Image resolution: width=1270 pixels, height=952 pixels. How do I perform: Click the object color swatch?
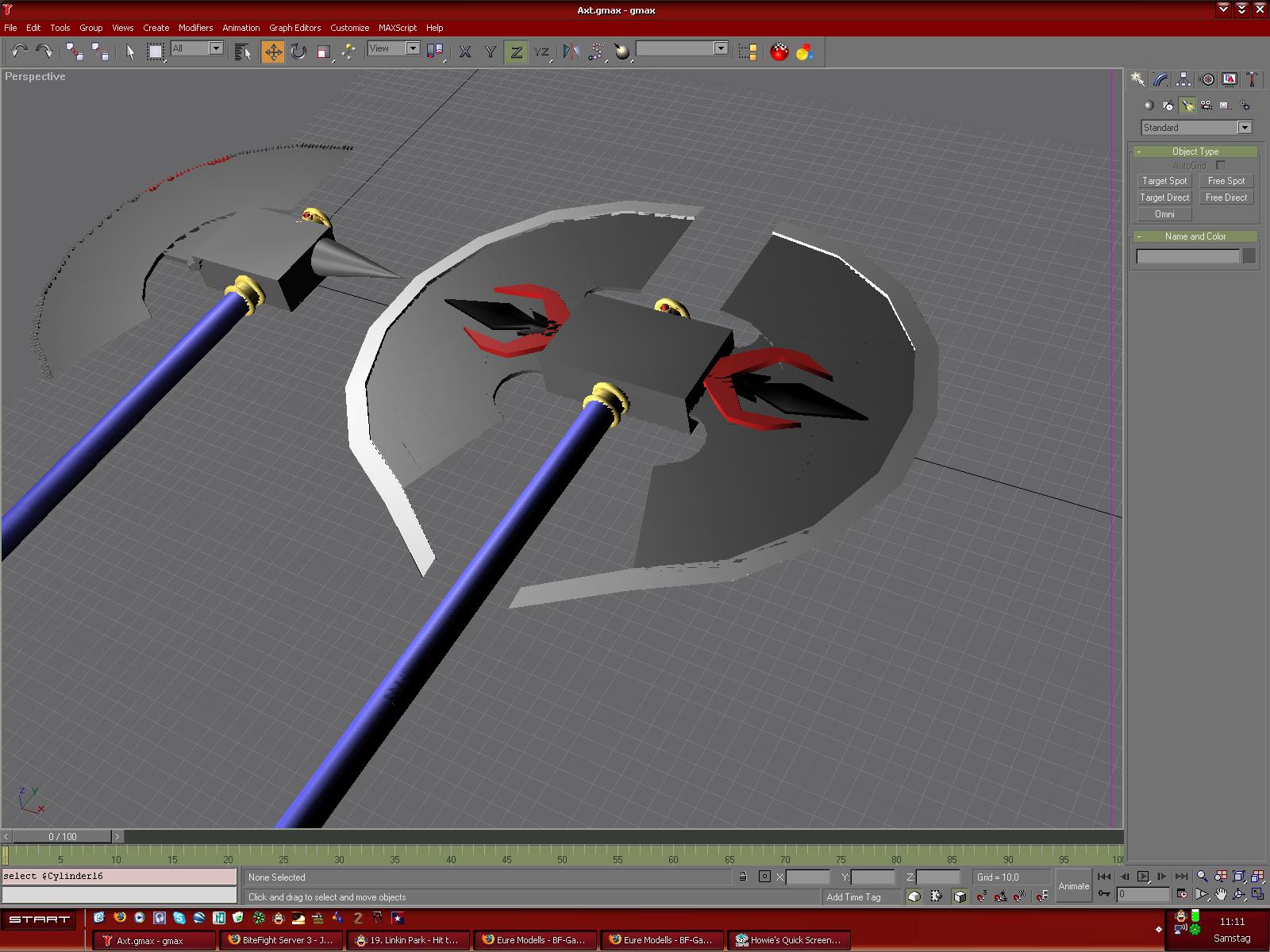pyautogui.click(x=1249, y=256)
